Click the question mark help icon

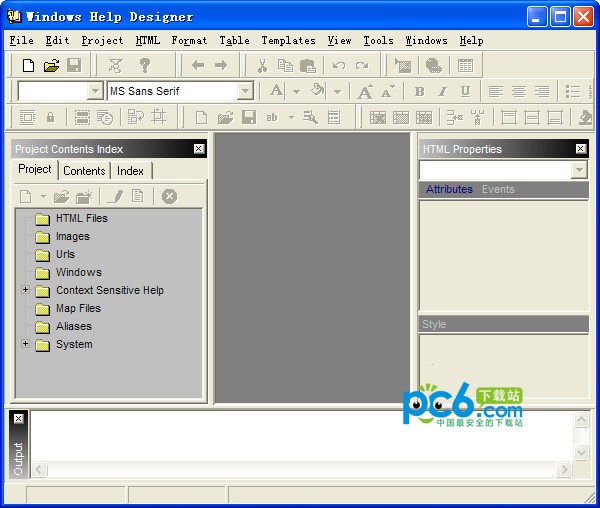(145, 65)
